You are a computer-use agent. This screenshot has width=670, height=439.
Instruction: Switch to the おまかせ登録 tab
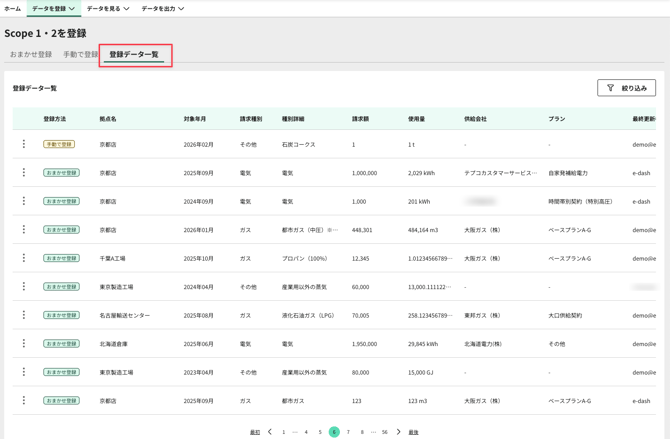(x=31, y=55)
